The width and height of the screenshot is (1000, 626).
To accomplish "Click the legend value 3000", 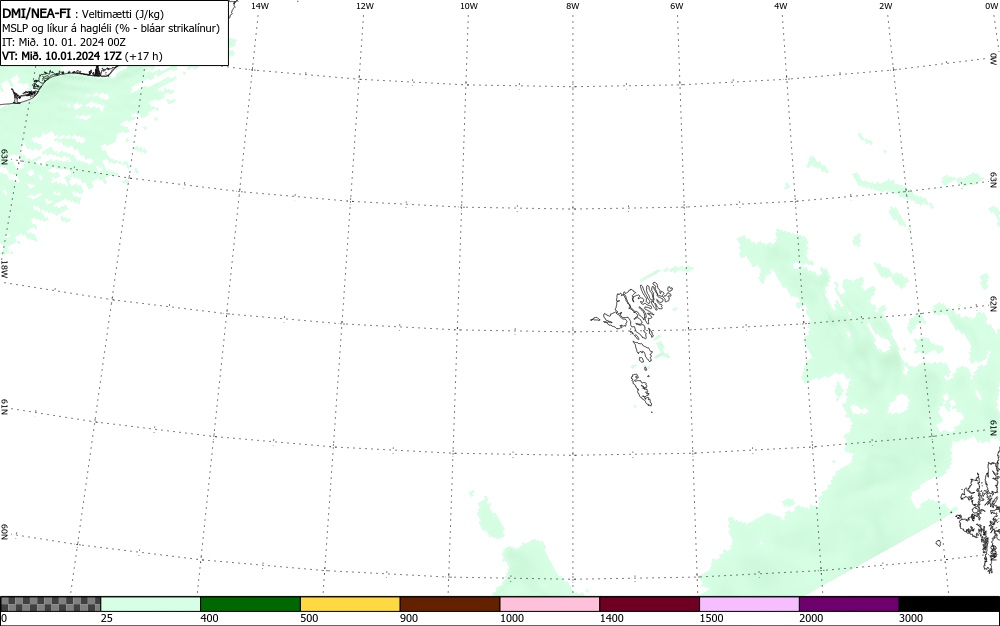I will click(911, 618).
